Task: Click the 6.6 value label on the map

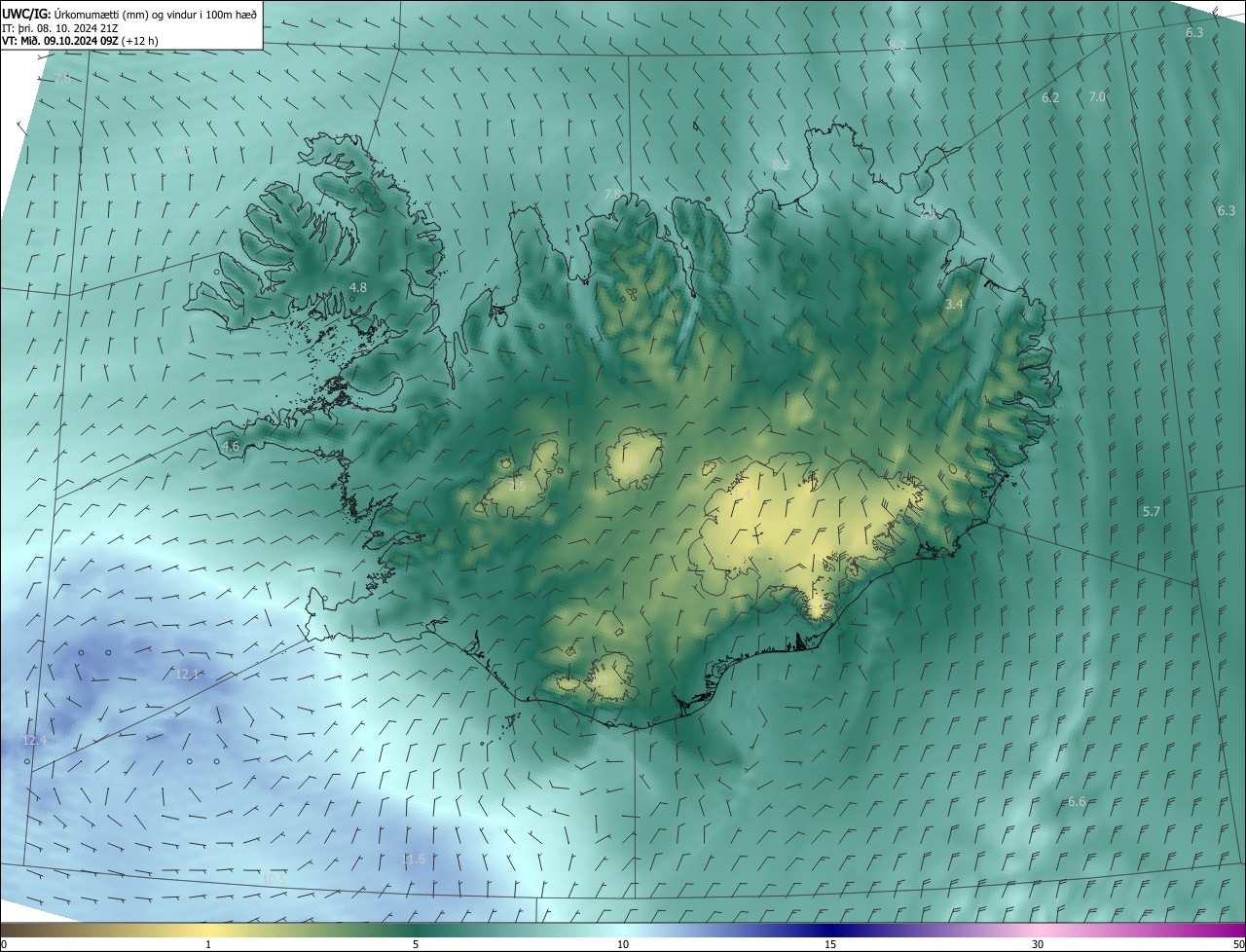Action: pos(1077,802)
